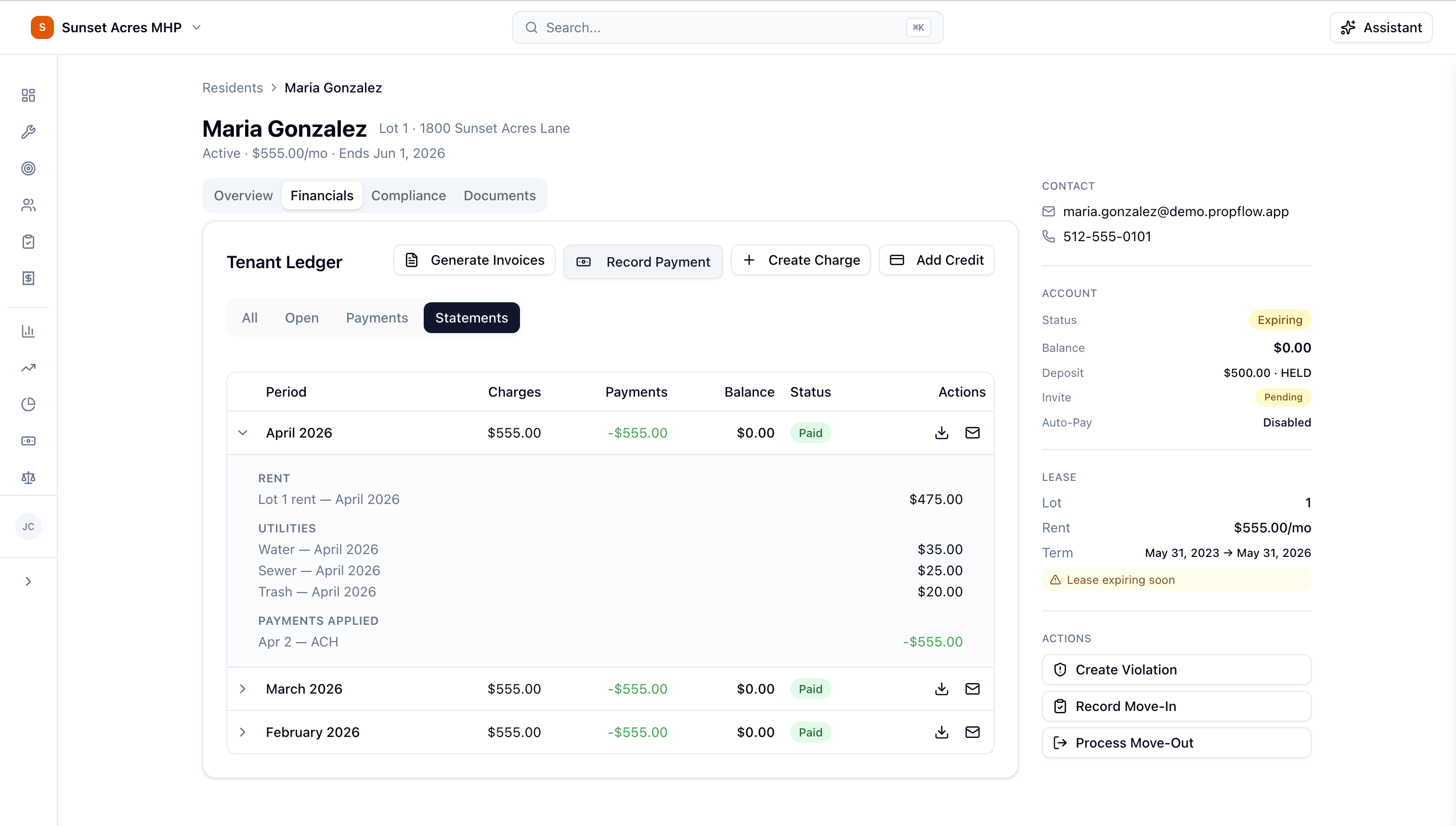Click the Sunset Acres MHP logo icon
Image resolution: width=1456 pixels, height=826 pixels.
(x=42, y=27)
